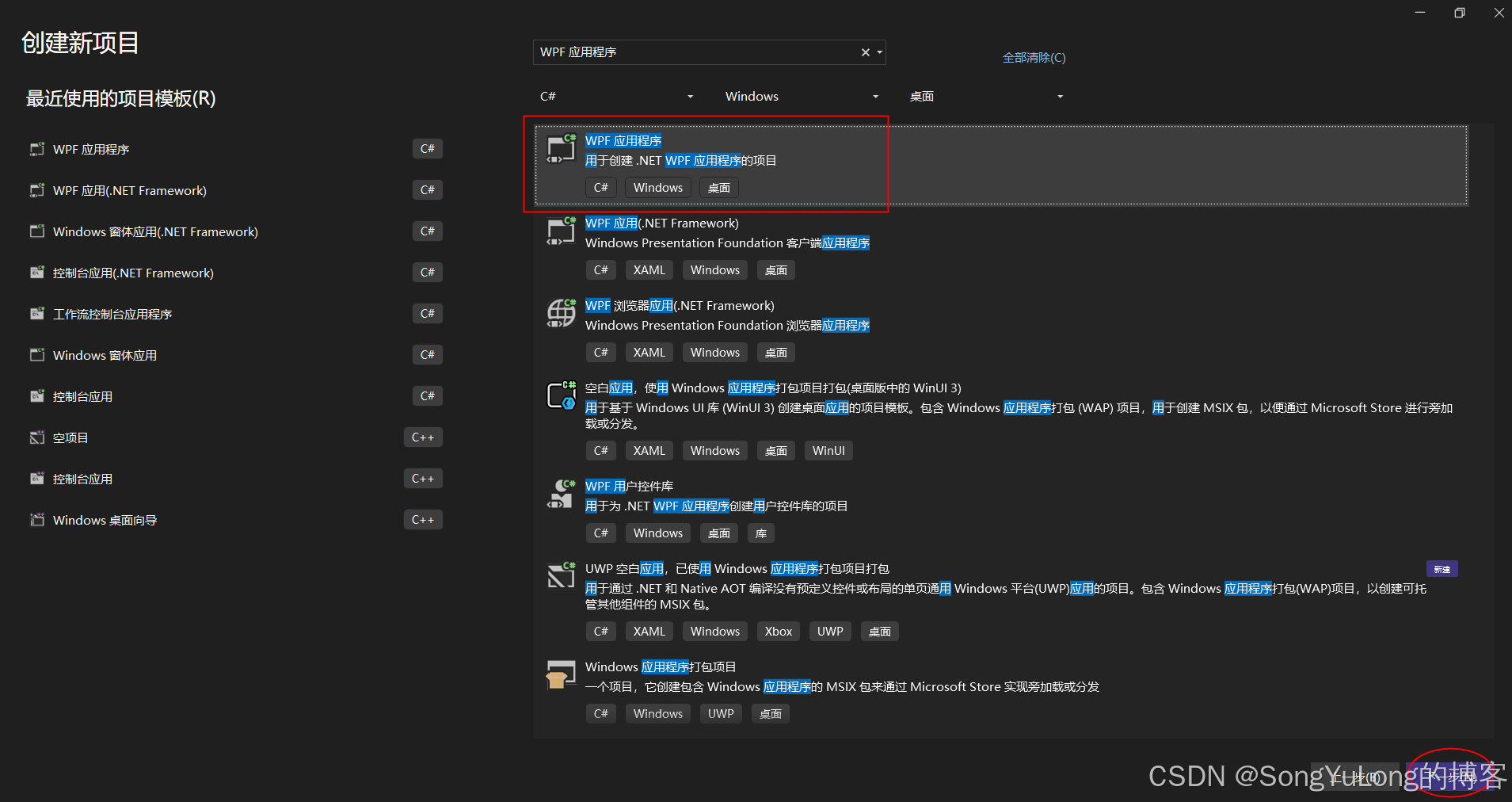1512x802 pixels.
Task: Click the C# badge beside 工作流控制台应用程序
Action: tap(428, 314)
